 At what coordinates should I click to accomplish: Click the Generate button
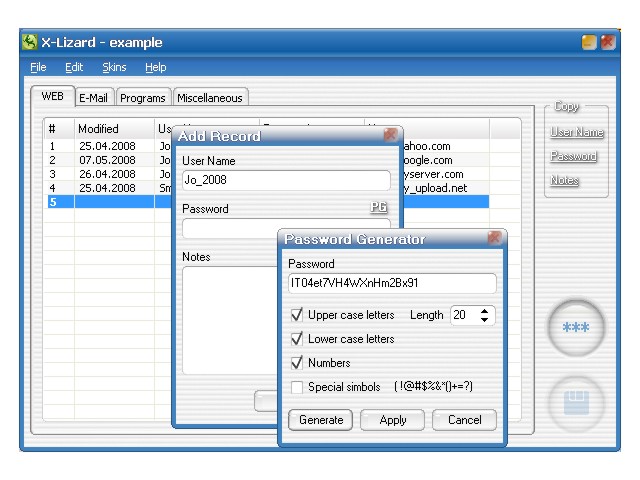pos(321,420)
